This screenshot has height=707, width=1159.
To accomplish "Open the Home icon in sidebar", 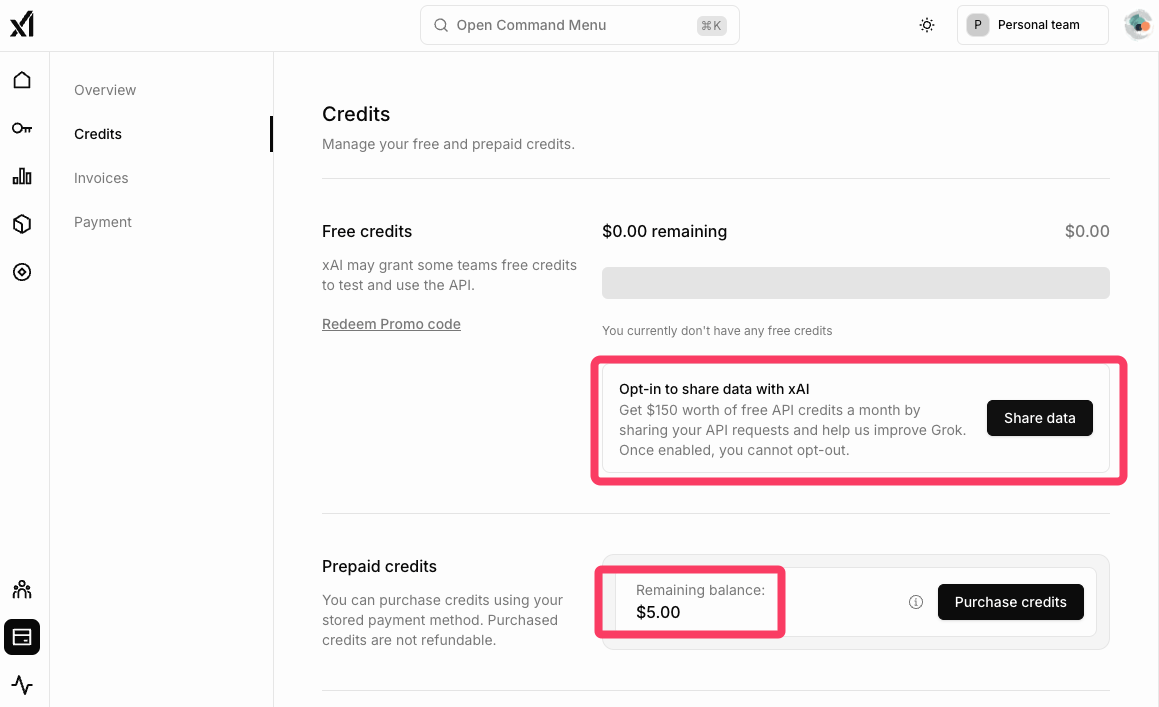I will pos(22,80).
